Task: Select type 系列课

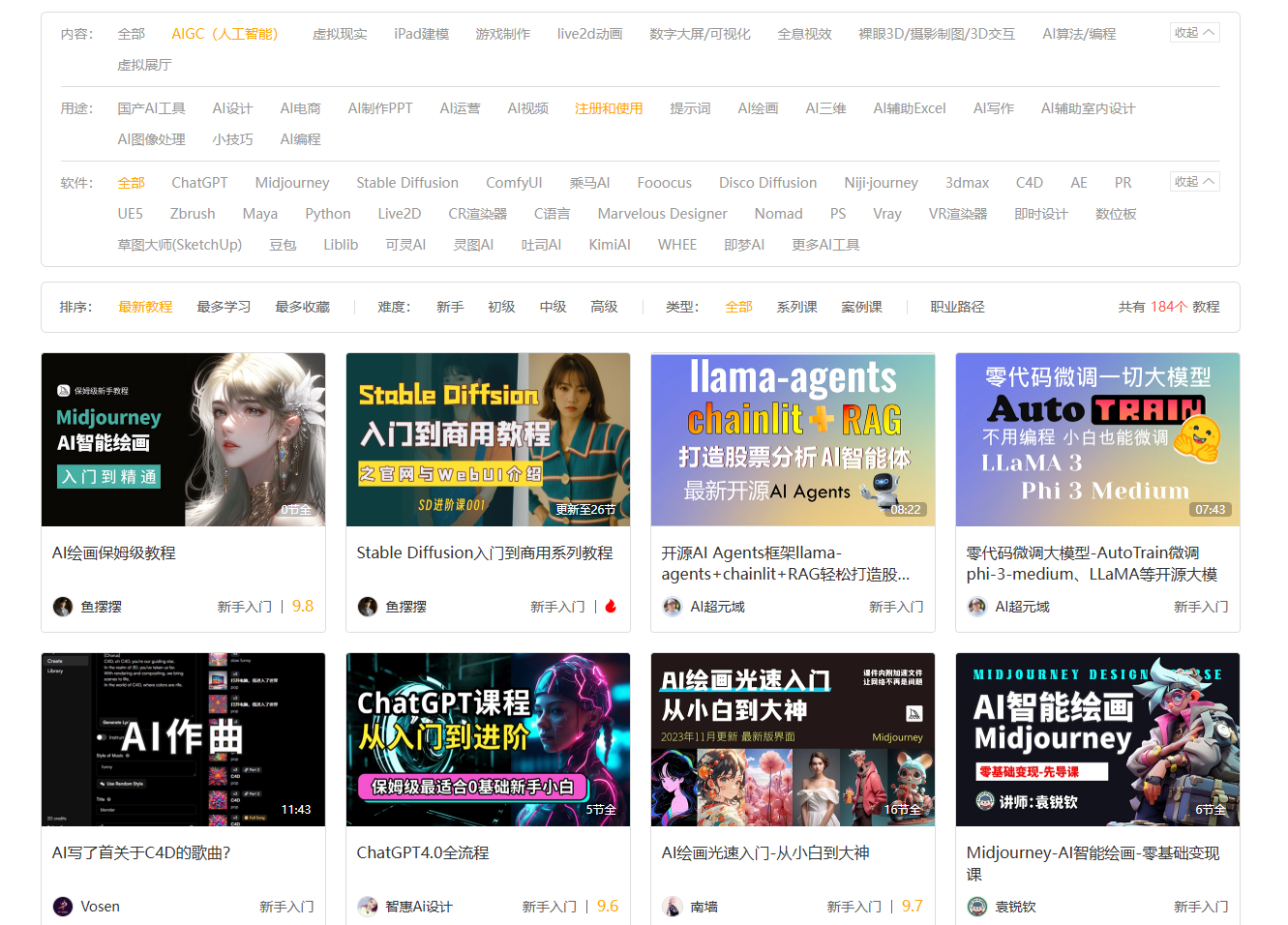Action: [796, 307]
